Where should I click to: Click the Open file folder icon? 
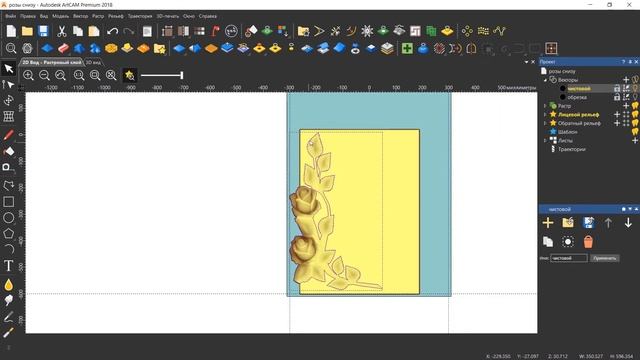point(27,31)
